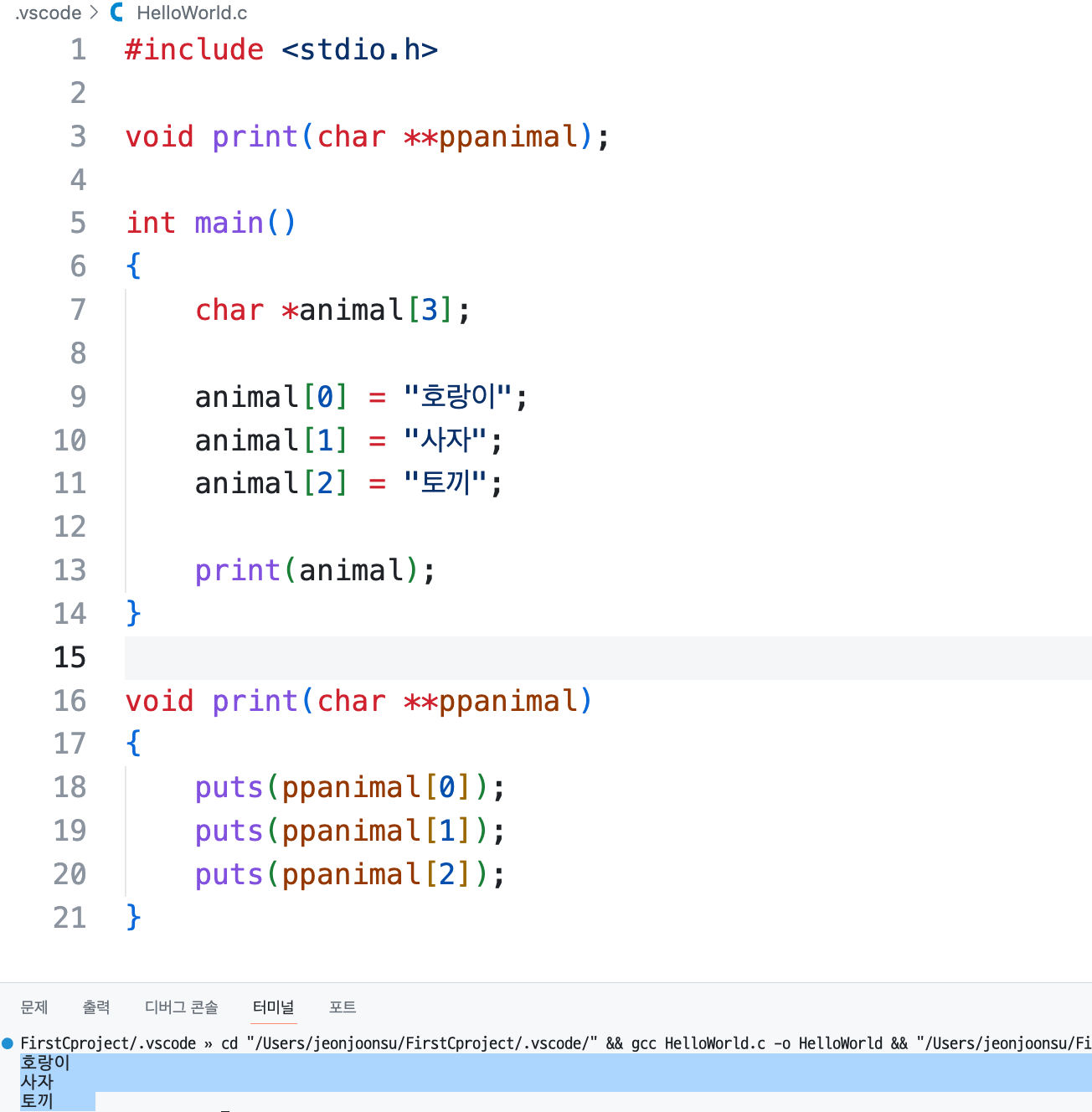Click line number 5 in the gutter

click(79, 223)
